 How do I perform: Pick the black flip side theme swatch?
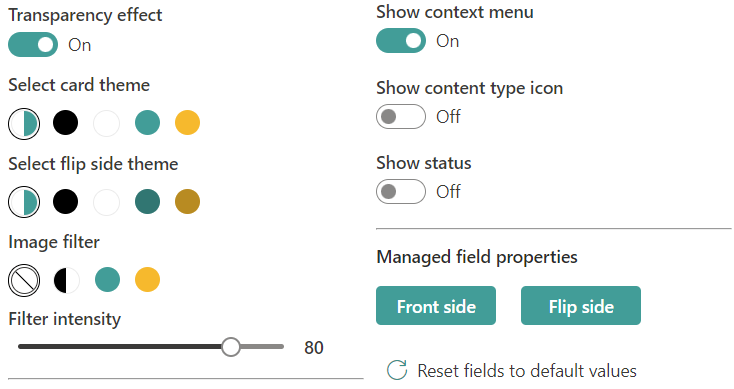pos(66,202)
